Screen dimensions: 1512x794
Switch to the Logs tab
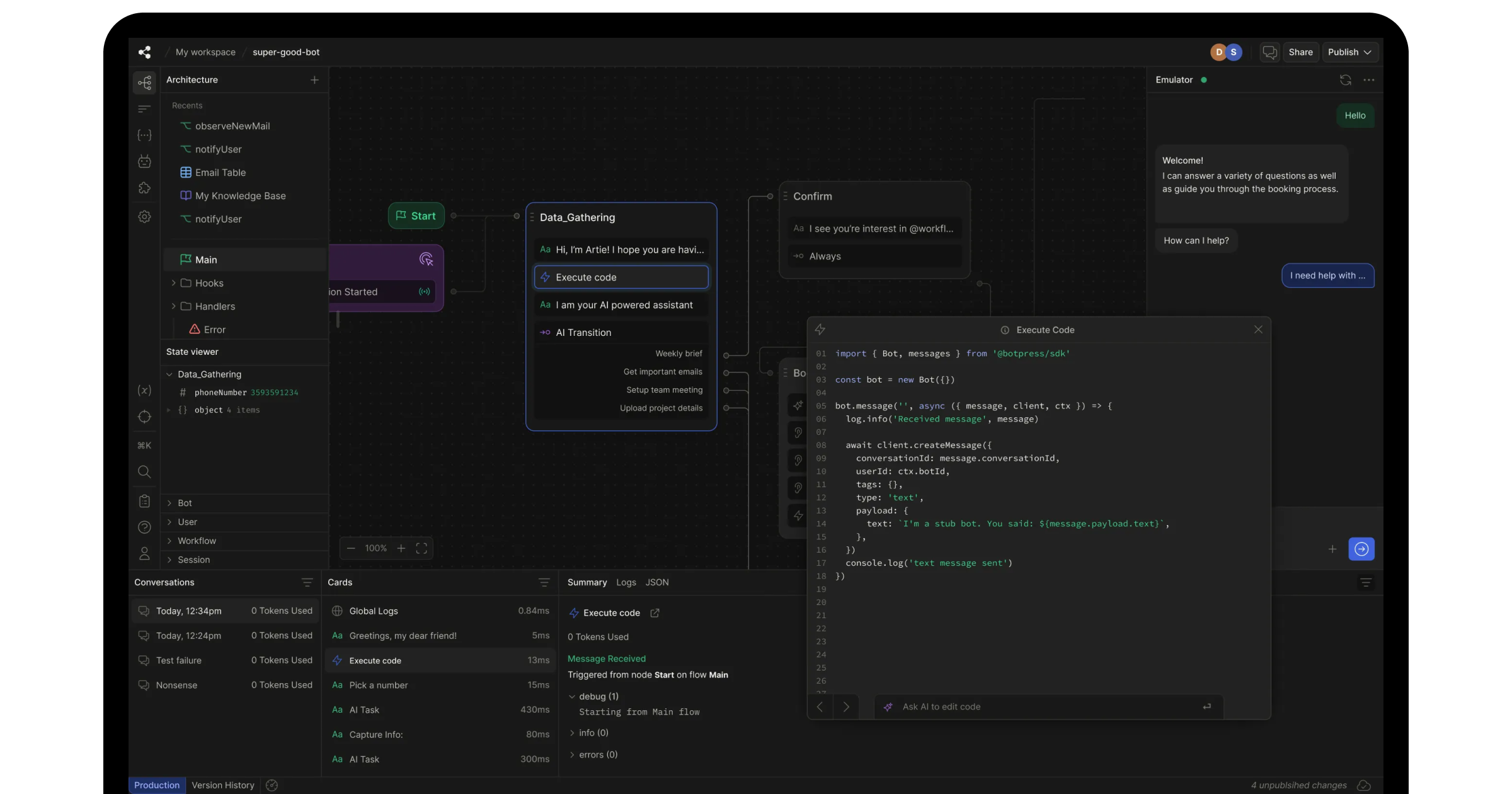[626, 583]
